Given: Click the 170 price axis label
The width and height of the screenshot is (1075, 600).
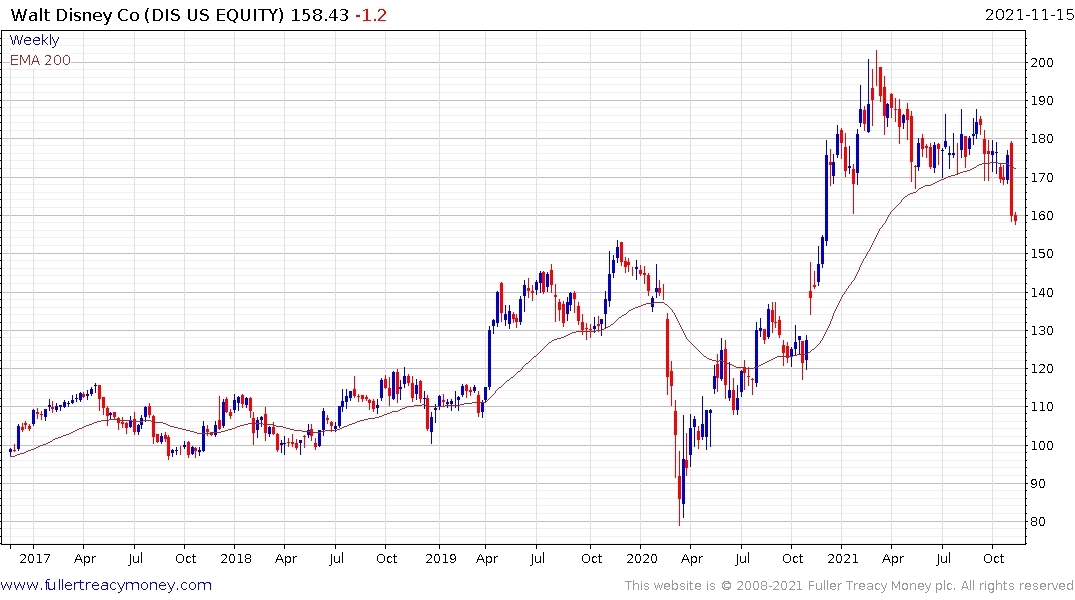Looking at the screenshot, I should tap(1042, 178).
